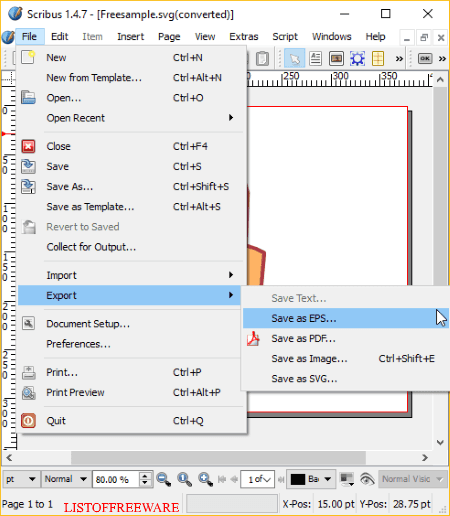Click the PDF OK button tool icon
This screenshot has width=450, height=516.
coord(425,59)
